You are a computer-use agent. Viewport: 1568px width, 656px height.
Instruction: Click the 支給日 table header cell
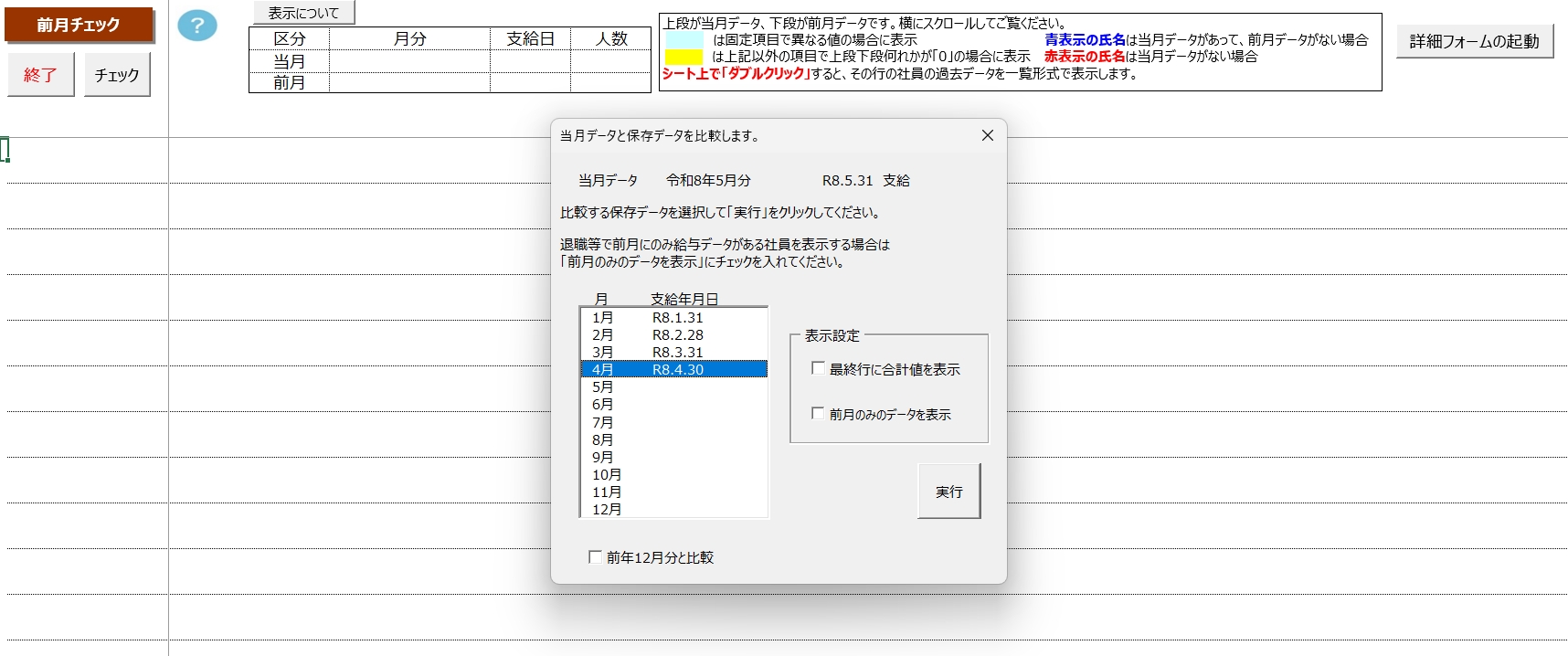pos(531,38)
